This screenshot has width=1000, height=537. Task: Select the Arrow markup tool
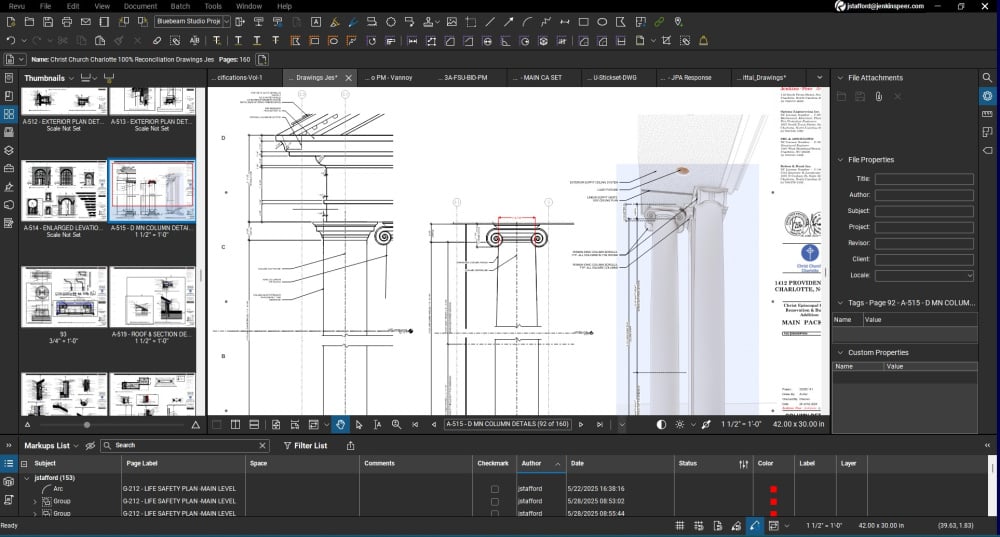pos(508,22)
